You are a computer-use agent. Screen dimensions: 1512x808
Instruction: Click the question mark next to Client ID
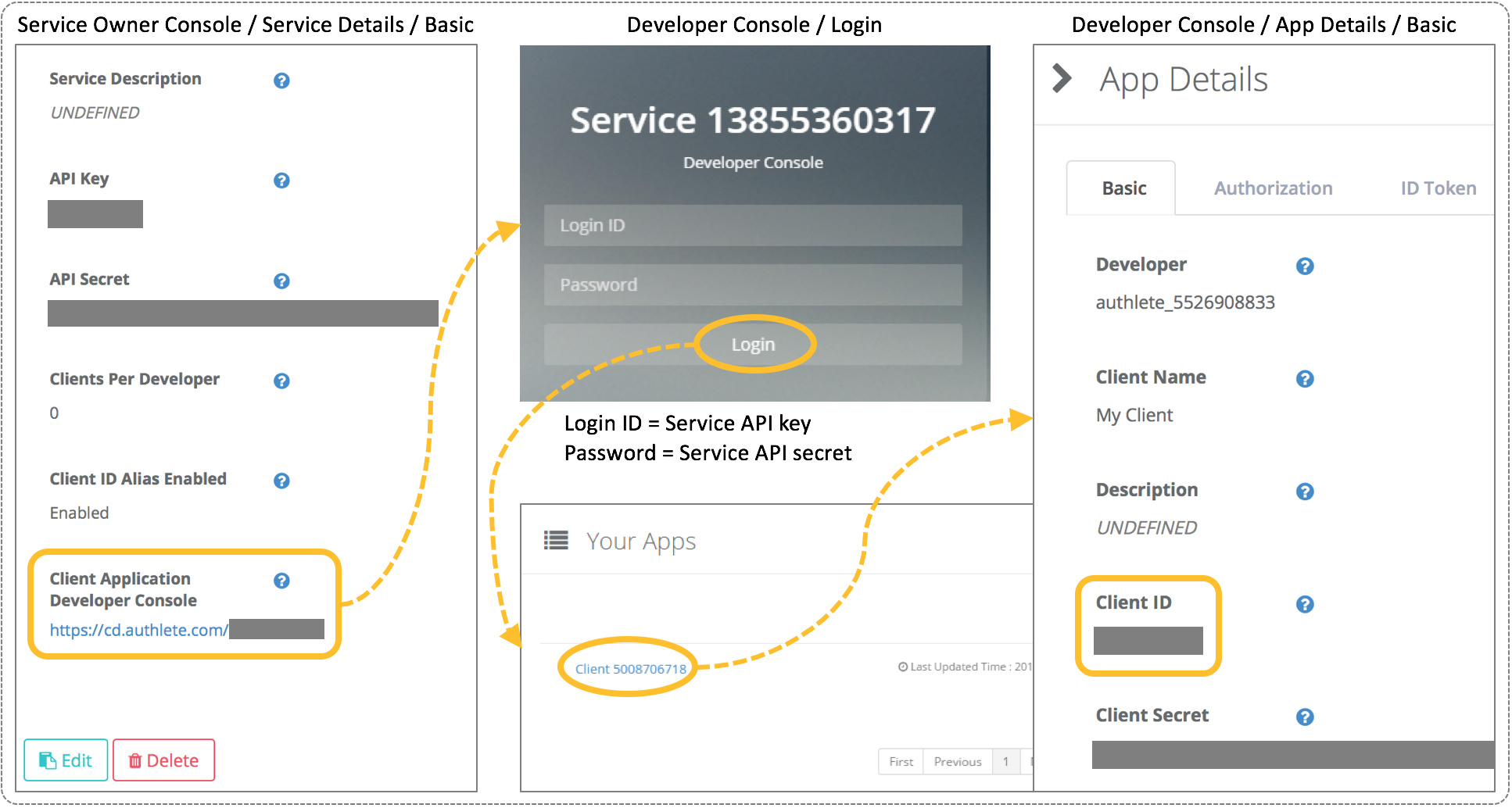[x=1305, y=604]
